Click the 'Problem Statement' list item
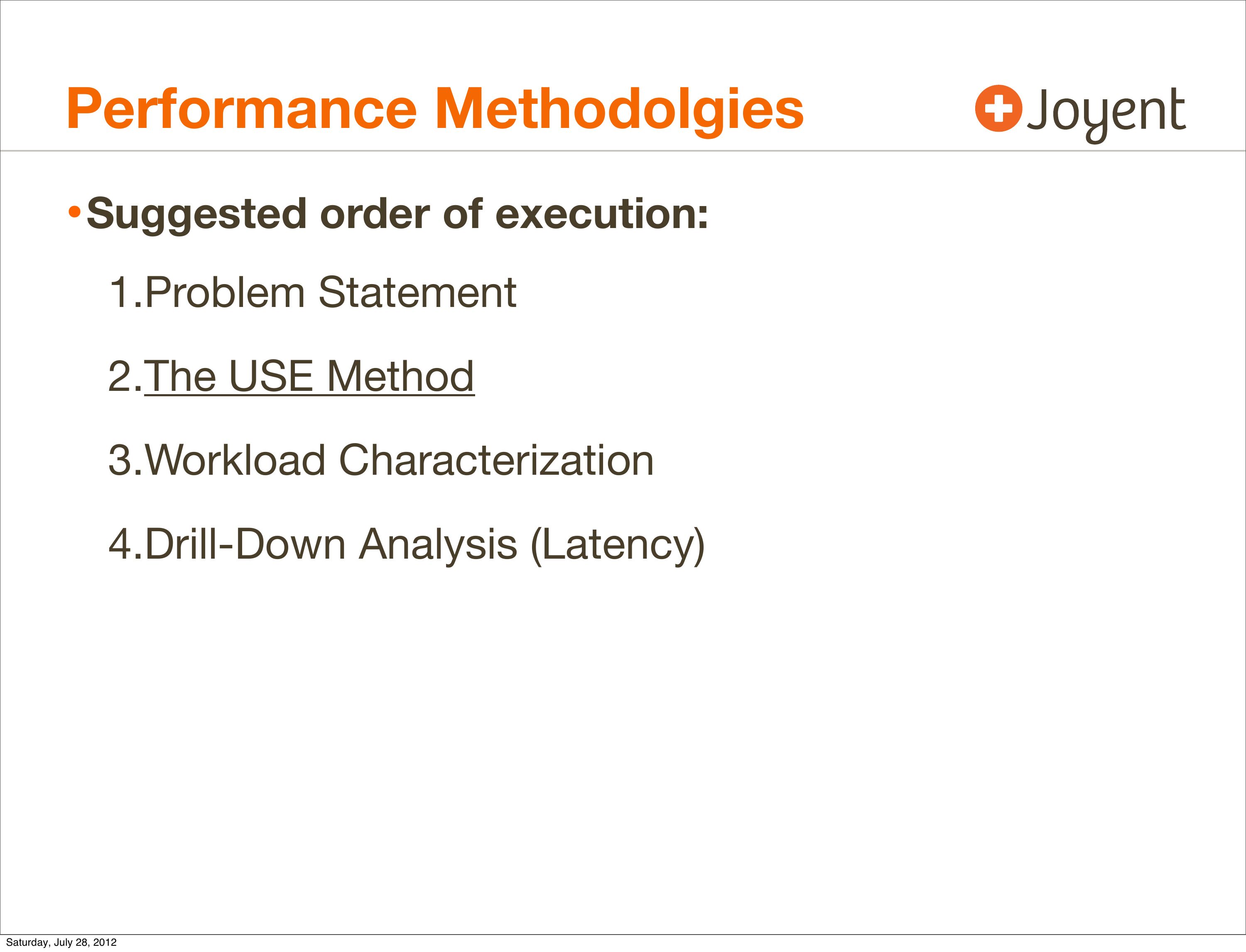Image resolution: width=1246 pixels, height=952 pixels. (x=330, y=292)
